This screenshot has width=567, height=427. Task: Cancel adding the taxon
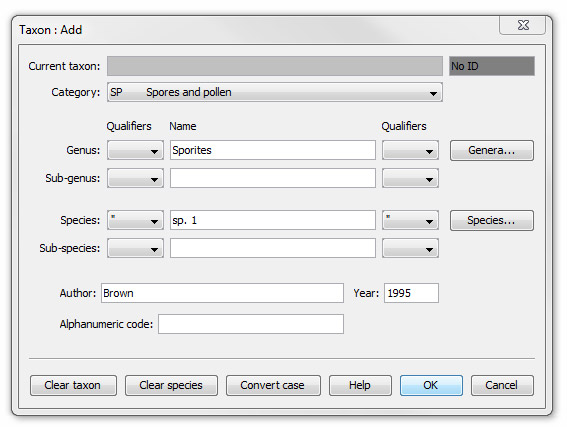pyautogui.click(x=502, y=385)
